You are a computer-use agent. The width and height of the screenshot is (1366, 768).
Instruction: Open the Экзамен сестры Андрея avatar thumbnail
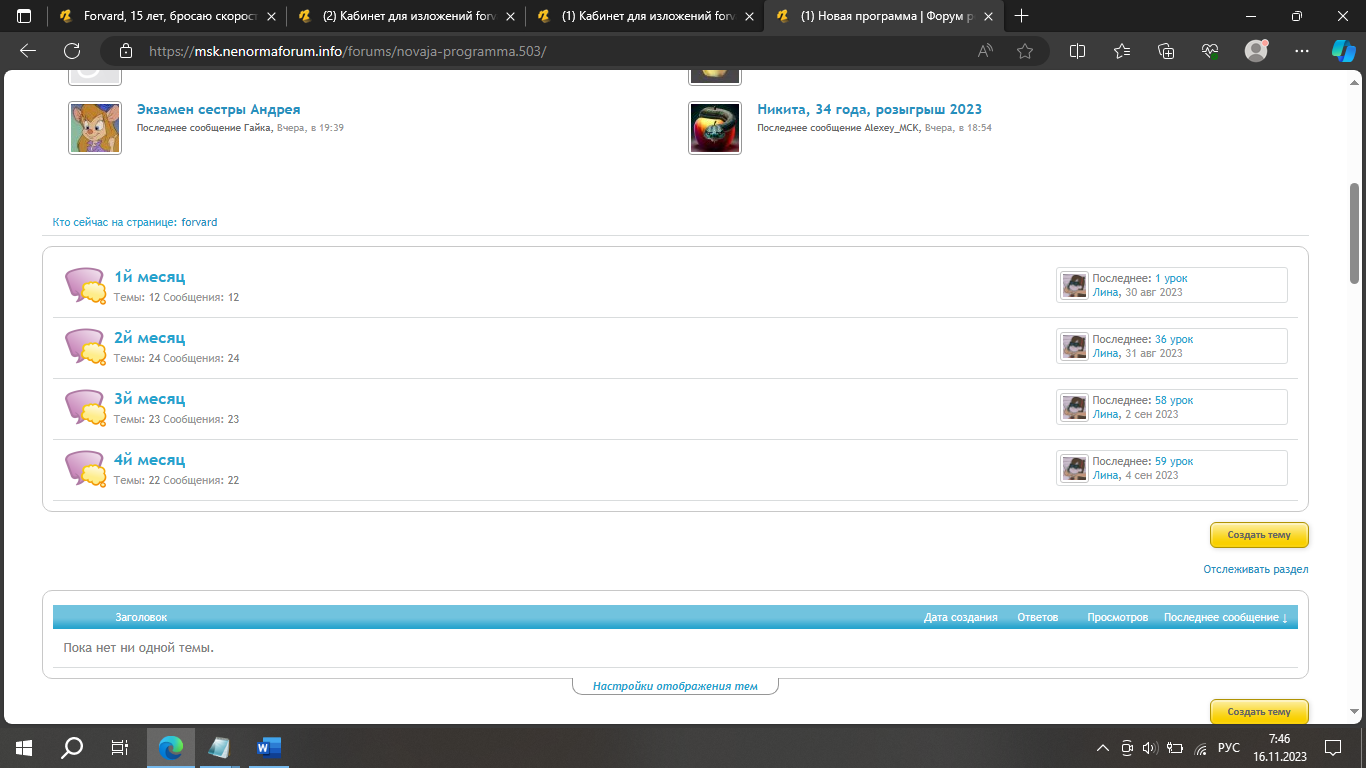coord(95,128)
